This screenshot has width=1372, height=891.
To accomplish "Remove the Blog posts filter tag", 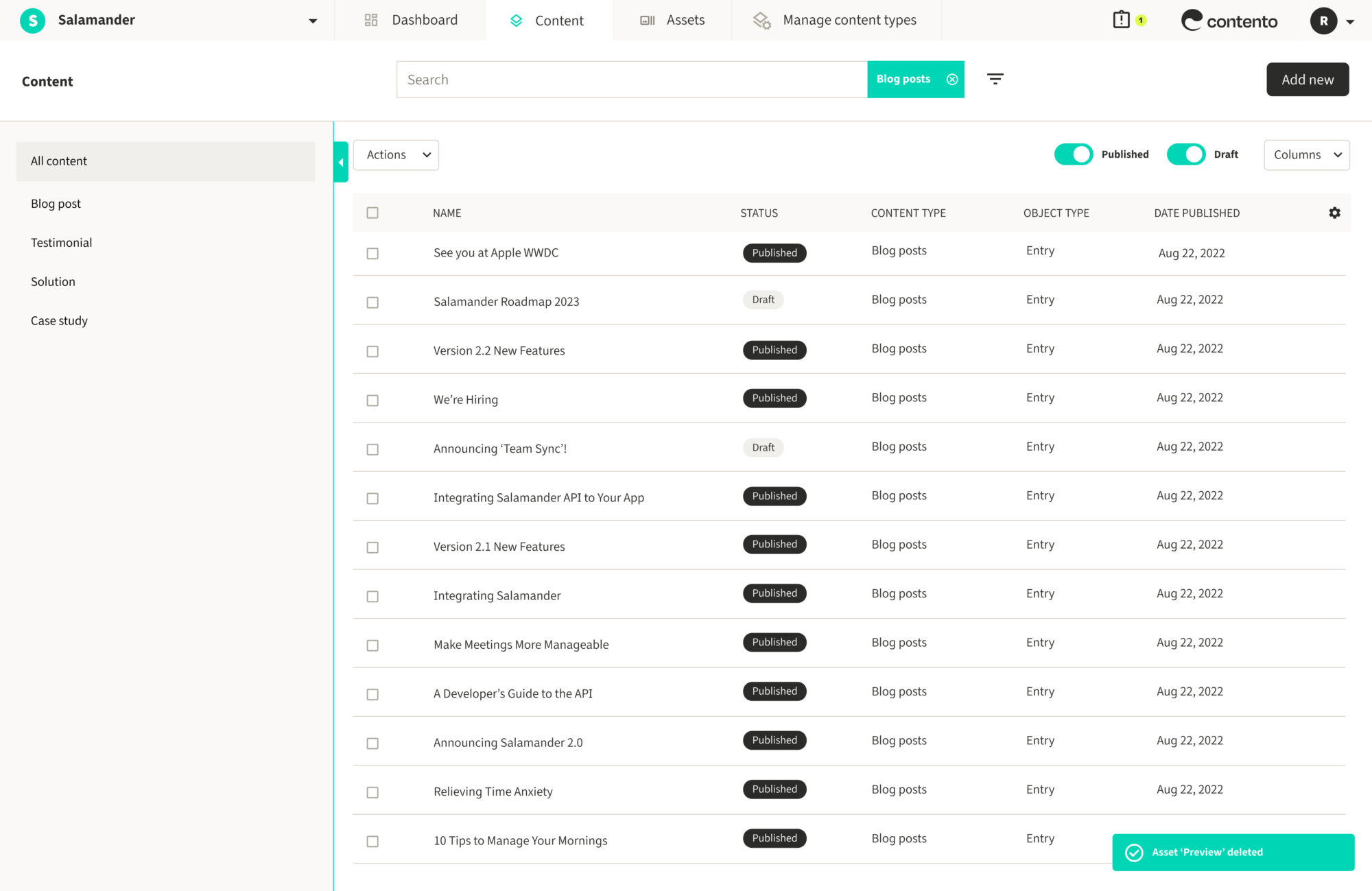I will click(x=952, y=79).
